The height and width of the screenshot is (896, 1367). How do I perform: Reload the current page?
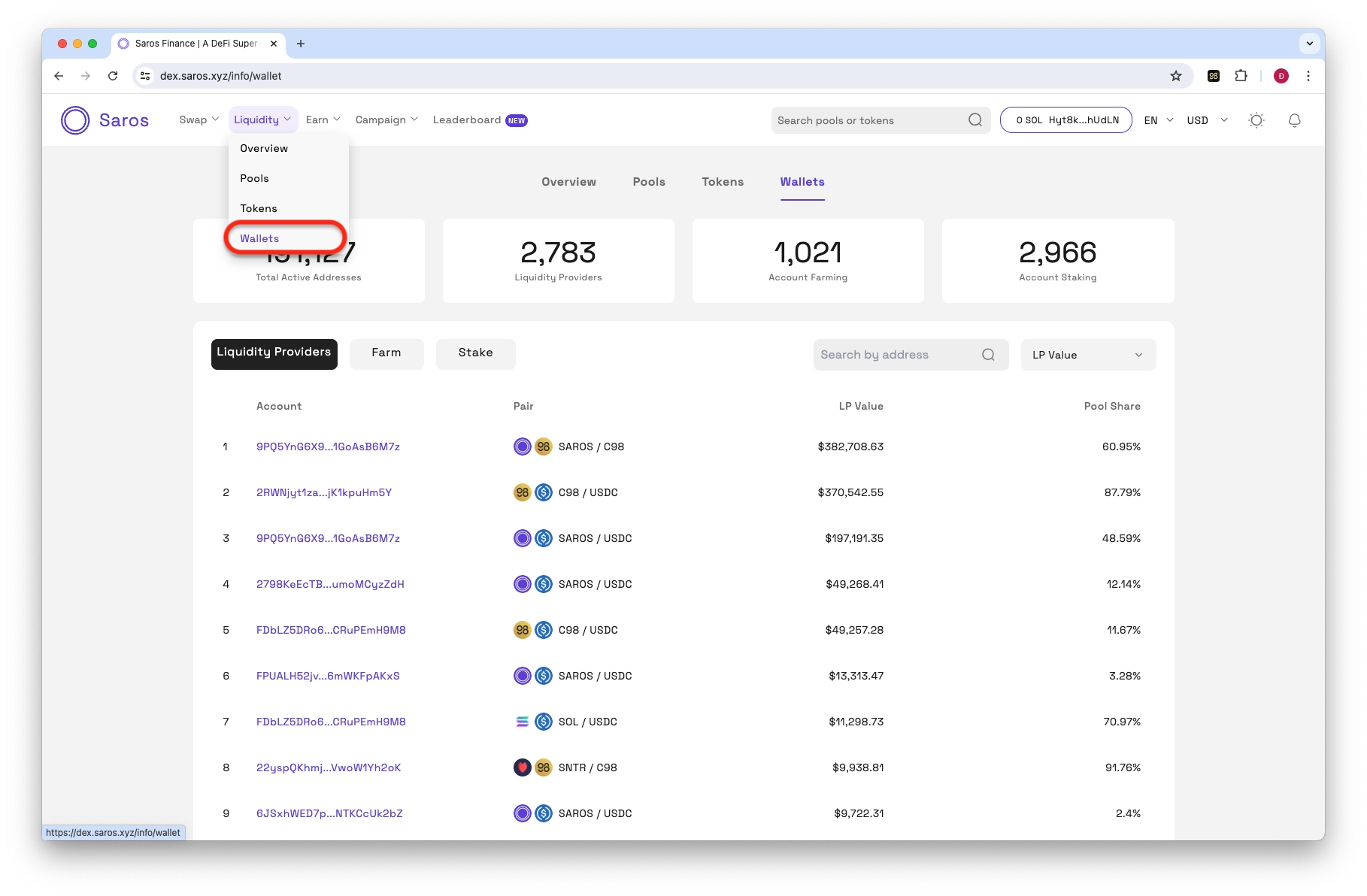113,76
